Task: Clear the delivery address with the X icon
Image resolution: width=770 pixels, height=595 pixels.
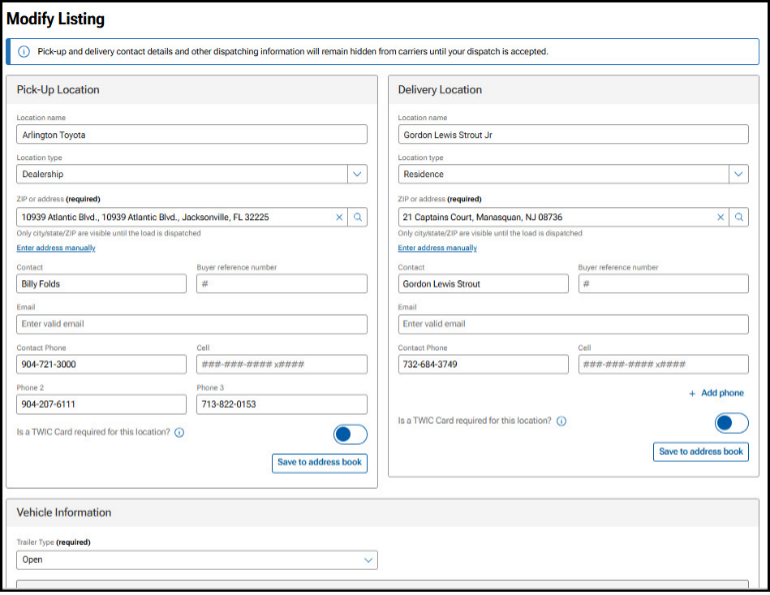Action: 720,217
